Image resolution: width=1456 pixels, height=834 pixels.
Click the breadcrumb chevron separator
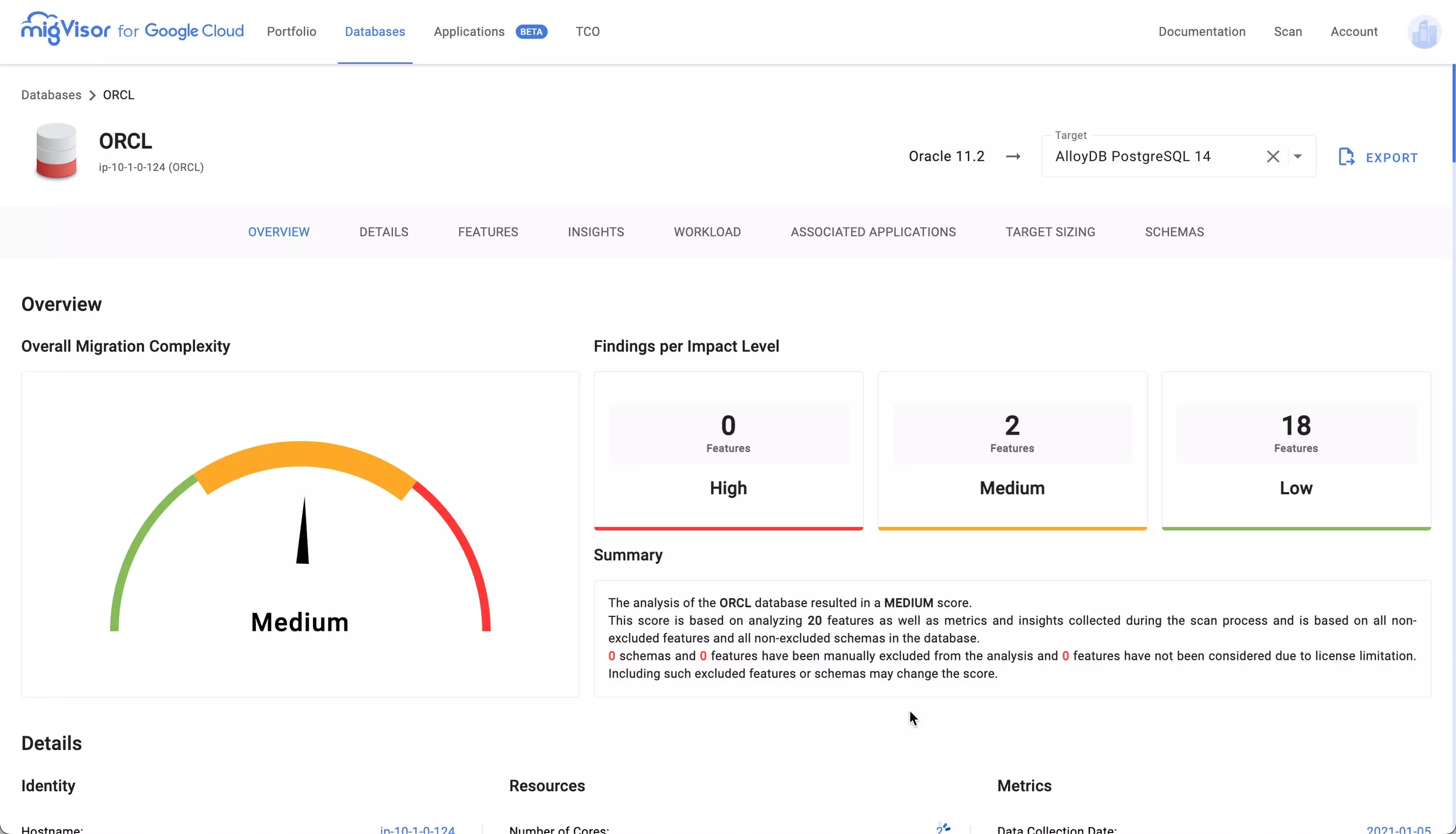92,95
